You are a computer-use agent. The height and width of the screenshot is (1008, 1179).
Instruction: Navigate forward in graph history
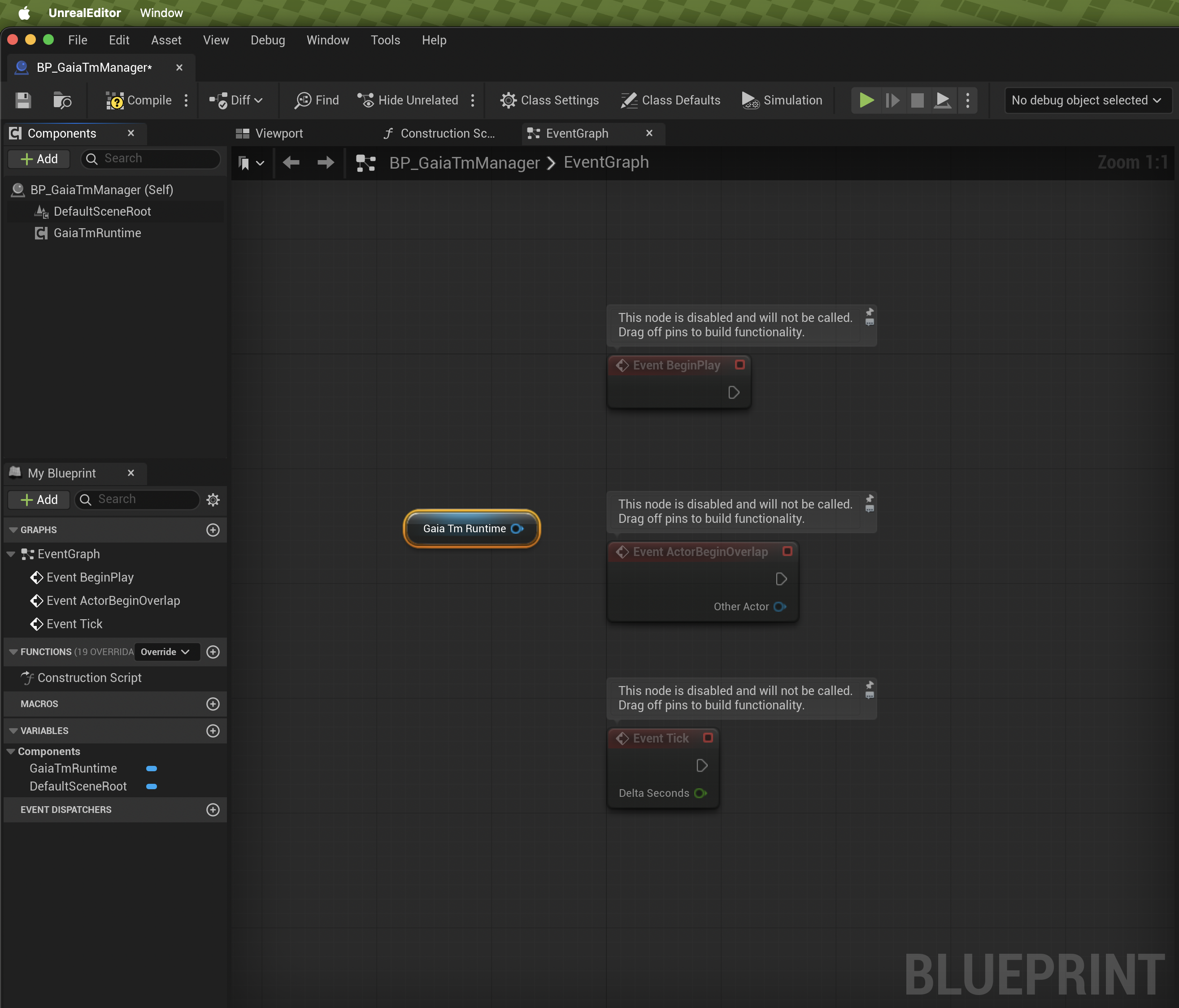coord(326,163)
